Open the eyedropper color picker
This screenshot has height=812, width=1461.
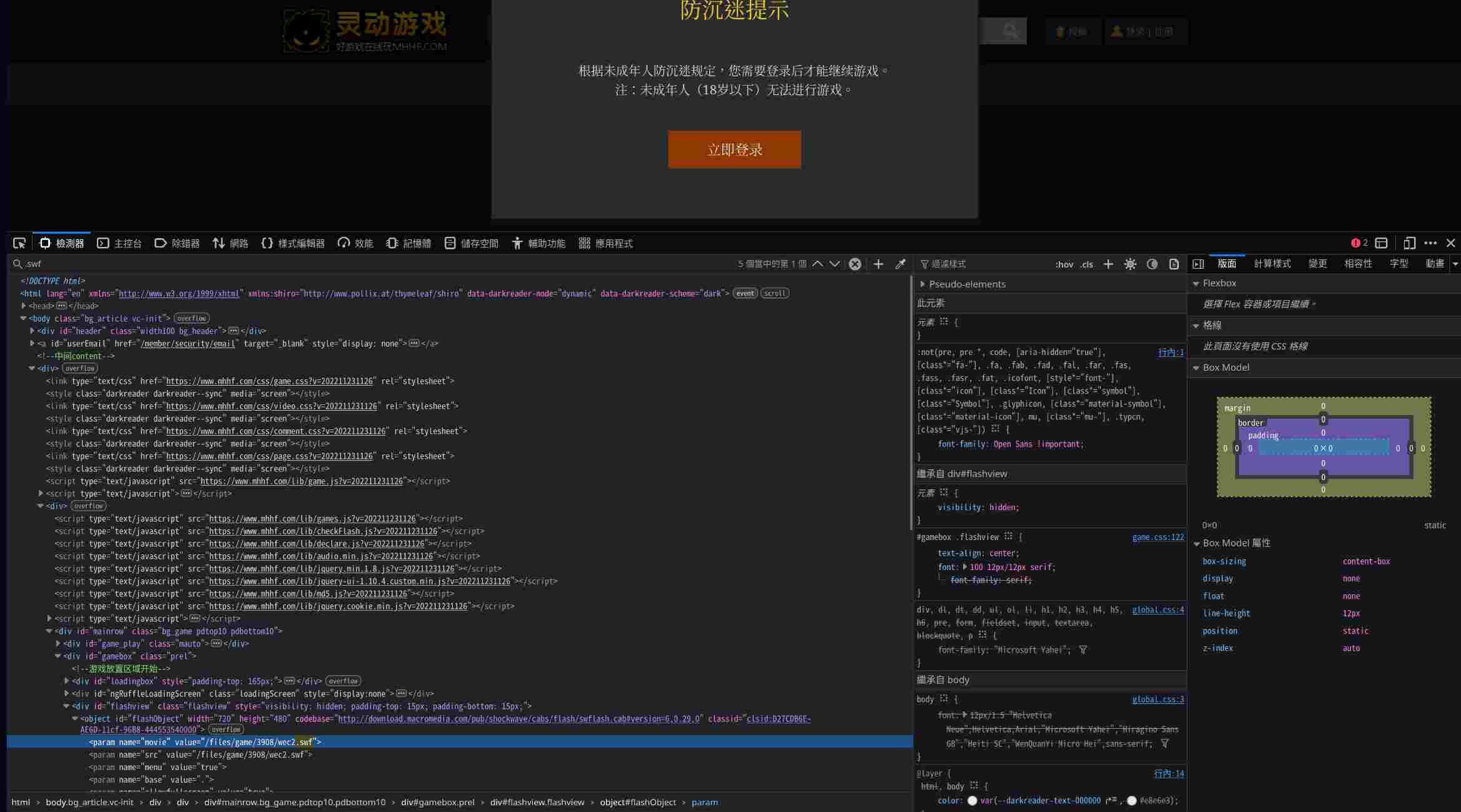point(900,264)
